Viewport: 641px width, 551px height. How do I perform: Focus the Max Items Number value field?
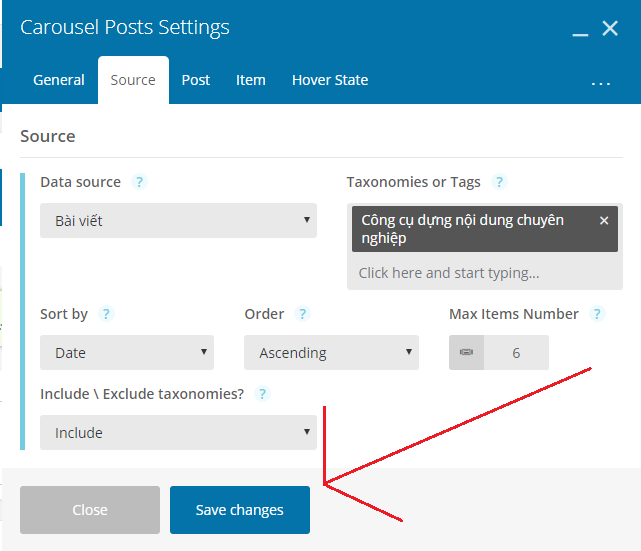coord(516,352)
